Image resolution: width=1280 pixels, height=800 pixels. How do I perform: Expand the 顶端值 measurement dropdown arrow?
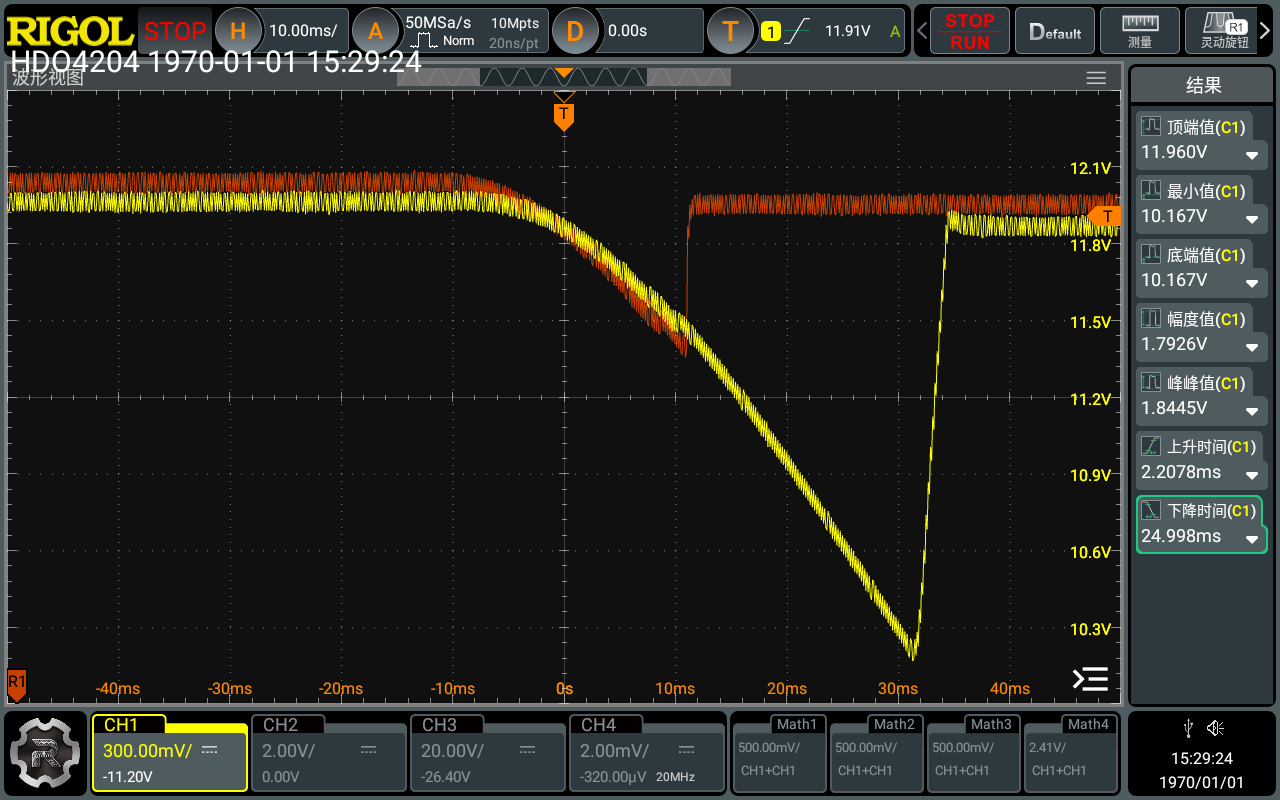(1251, 156)
